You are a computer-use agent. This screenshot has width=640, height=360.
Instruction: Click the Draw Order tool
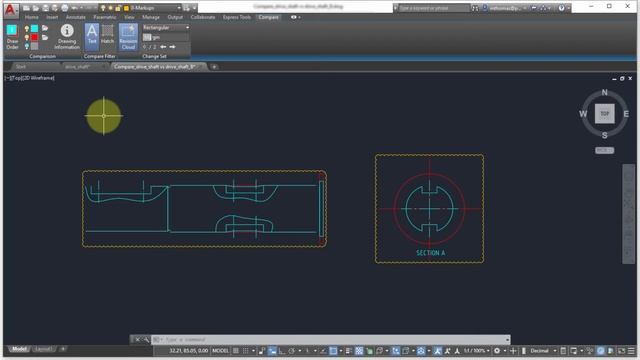point(12,37)
